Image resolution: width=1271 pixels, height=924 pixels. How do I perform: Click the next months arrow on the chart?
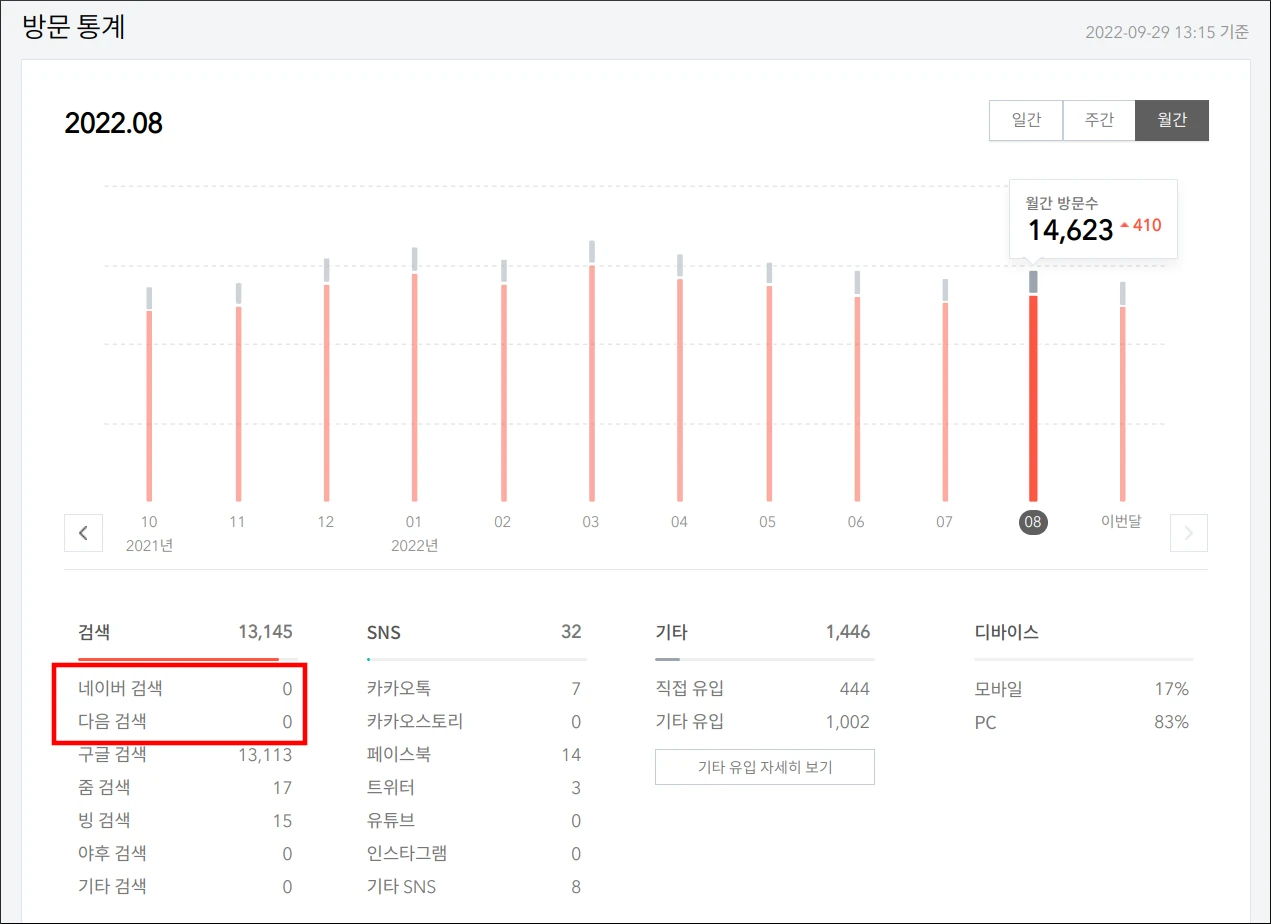click(x=1188, y=533)
